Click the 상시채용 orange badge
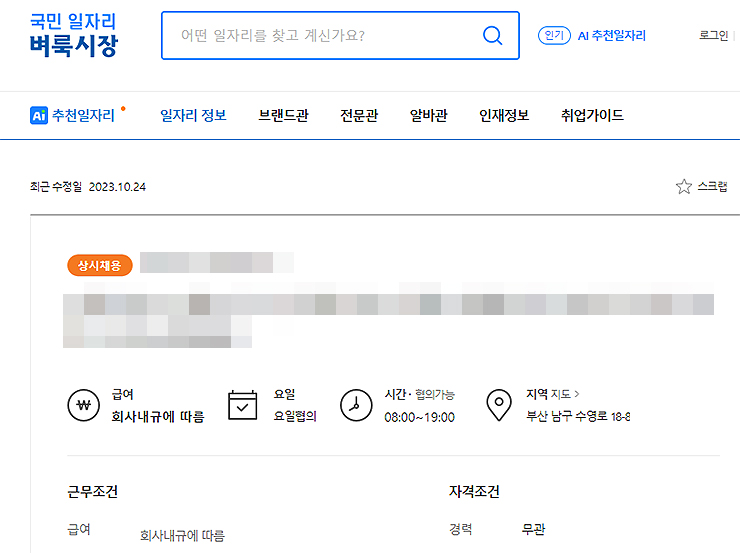The width and height of the screenshot is (740, 553). [x=100, y=265]
